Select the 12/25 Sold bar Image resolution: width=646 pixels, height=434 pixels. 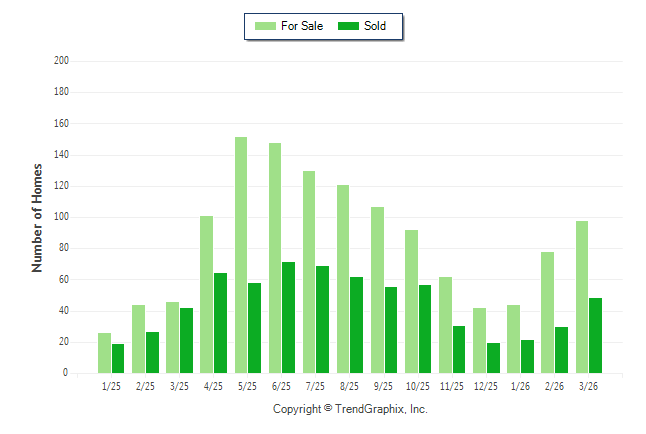click(x=494, y=358)
